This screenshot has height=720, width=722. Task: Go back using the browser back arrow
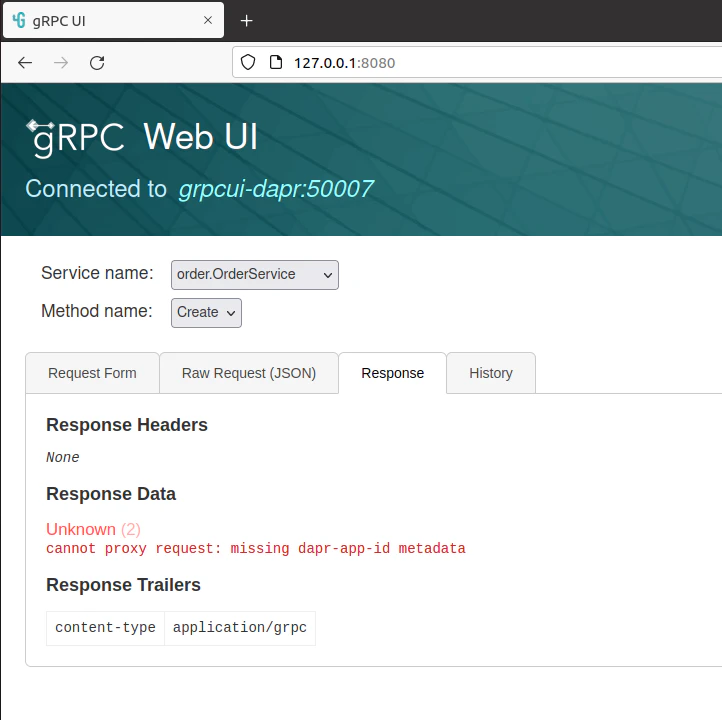[x=25, y=63]
